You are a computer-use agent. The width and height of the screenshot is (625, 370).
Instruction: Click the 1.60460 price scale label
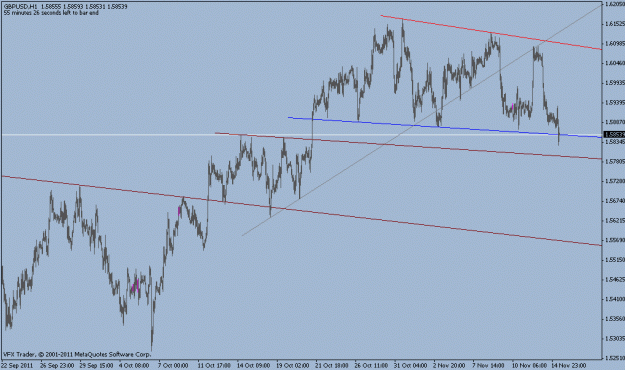[x=614, y=63]
